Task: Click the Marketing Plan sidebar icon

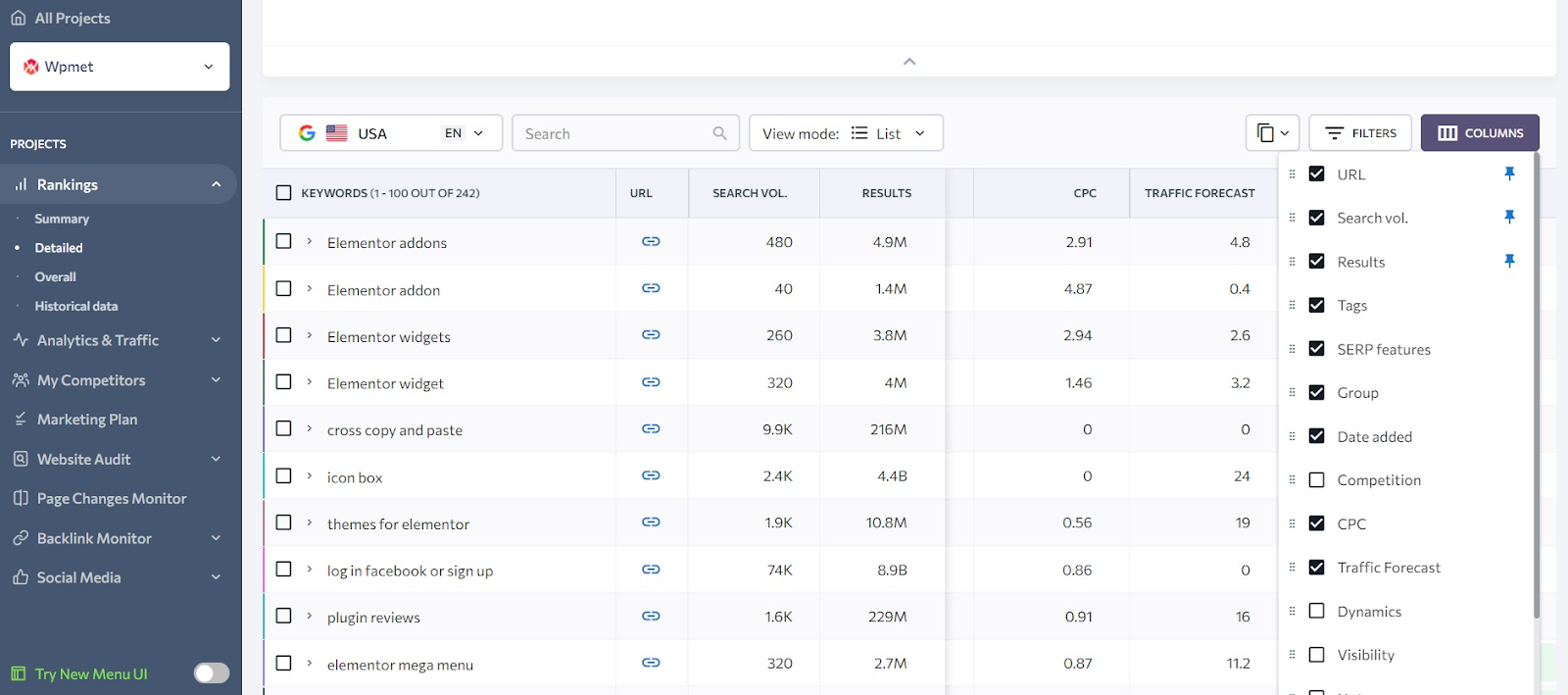Action: coord(21,419)
